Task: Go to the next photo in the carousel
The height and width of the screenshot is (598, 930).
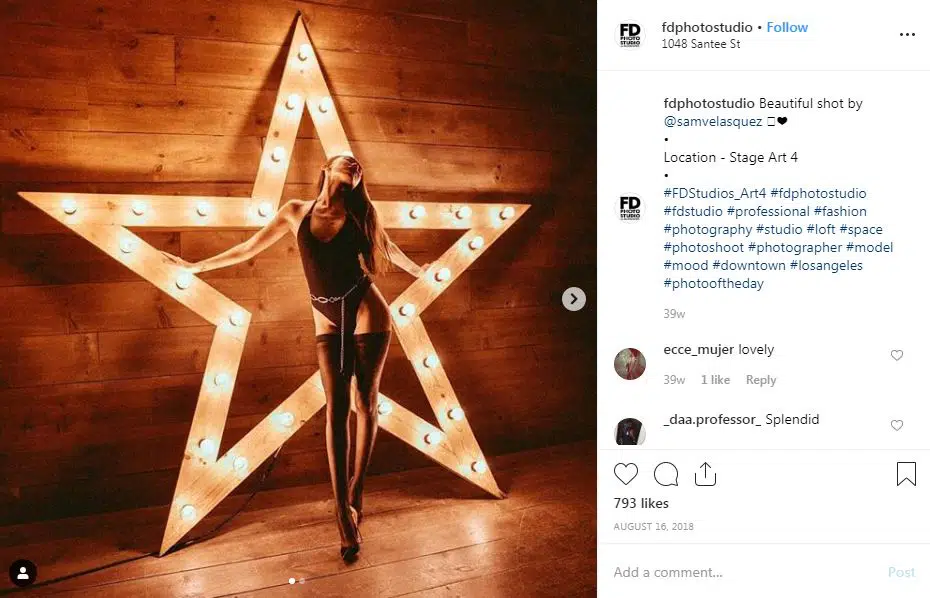Action: point(574,299)
